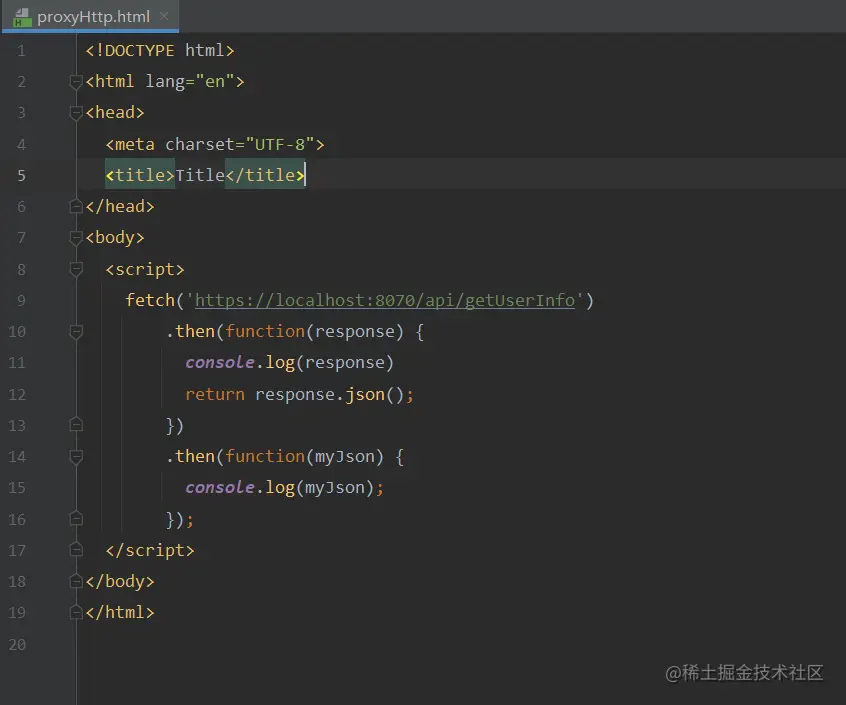Click the fold end marker on line 16
The width and height of the screenshot is (846, 705).
point(76,519)
